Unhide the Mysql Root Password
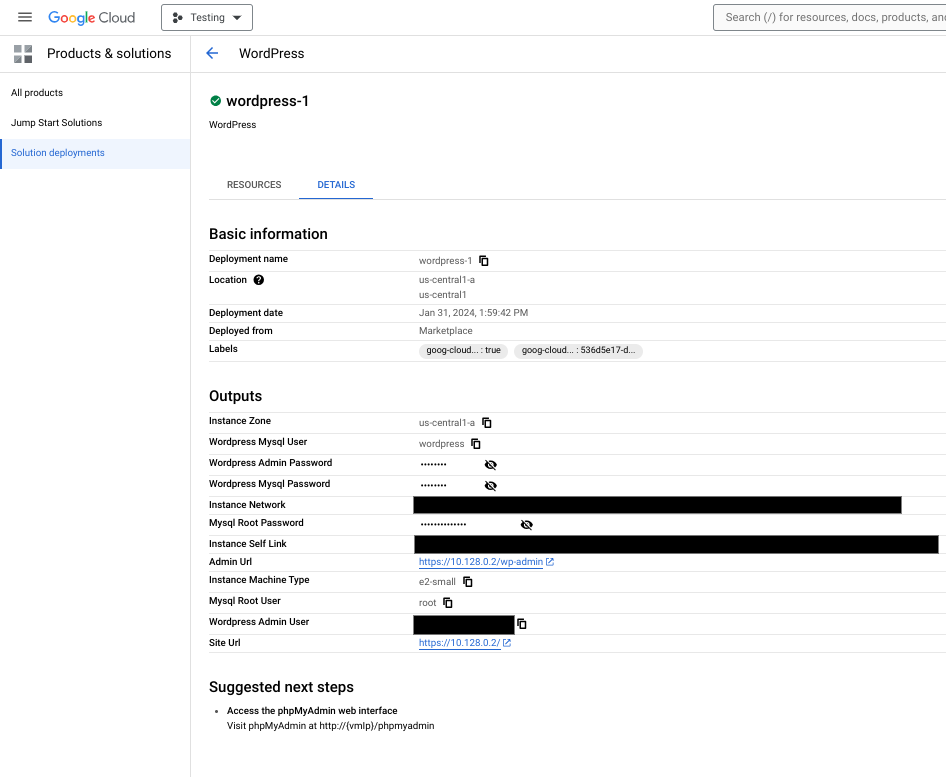The width and height of the screenshot is (946, 777). click(x=526, y=525)
